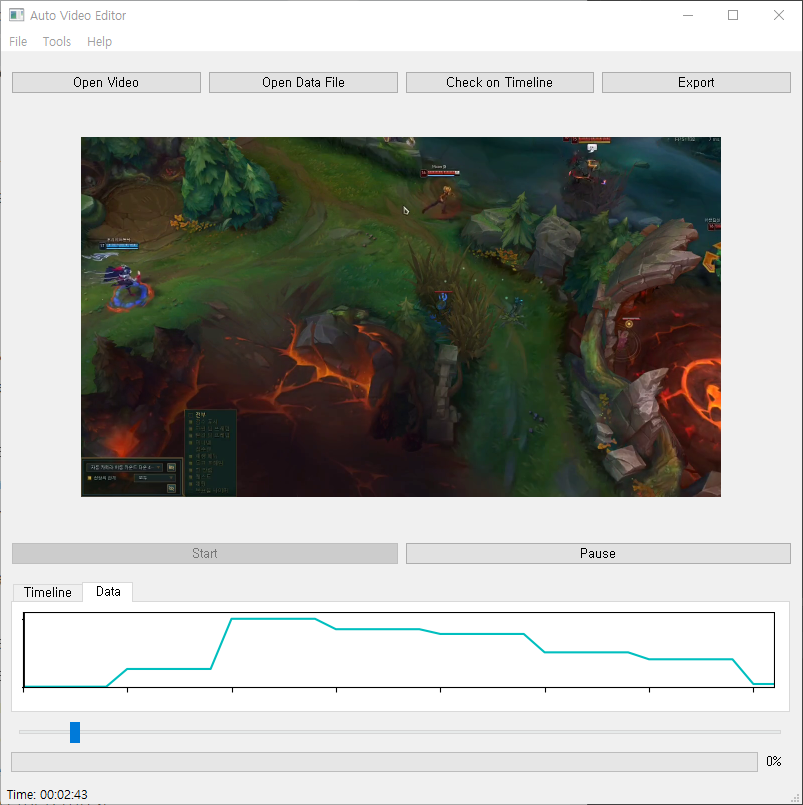
Task: Click the disabled Start playback button
Action: (204, 553)
